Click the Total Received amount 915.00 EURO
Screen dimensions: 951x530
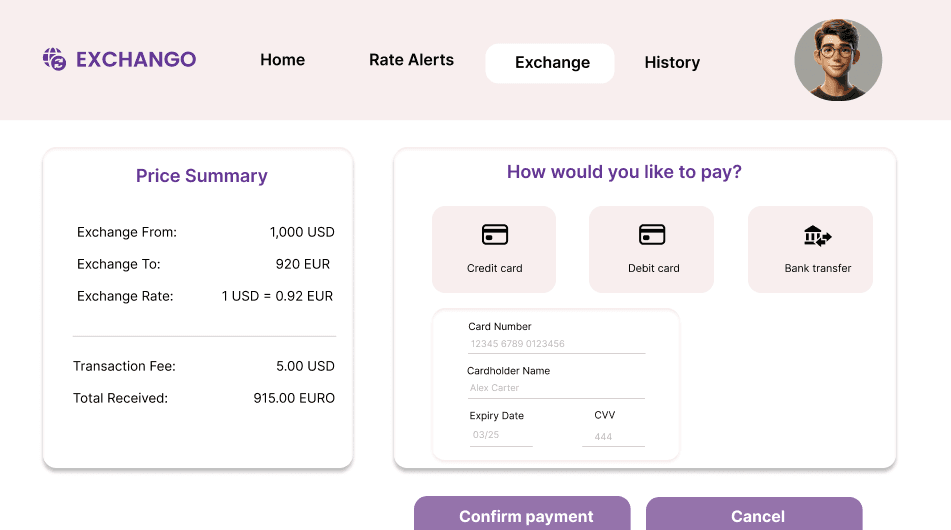[x=294, y=398]
